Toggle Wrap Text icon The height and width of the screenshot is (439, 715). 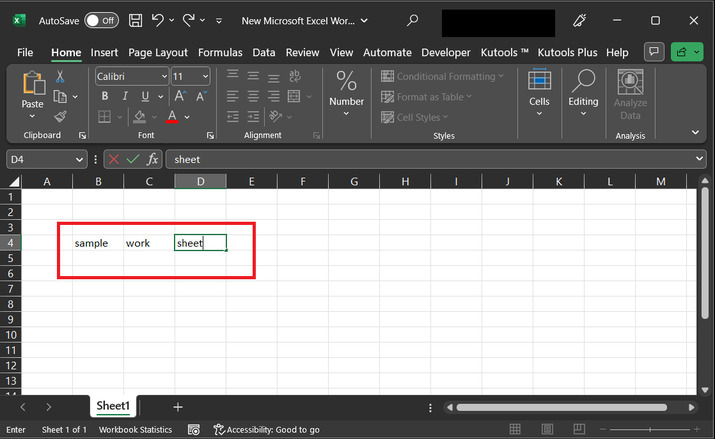tap(295, 76)
